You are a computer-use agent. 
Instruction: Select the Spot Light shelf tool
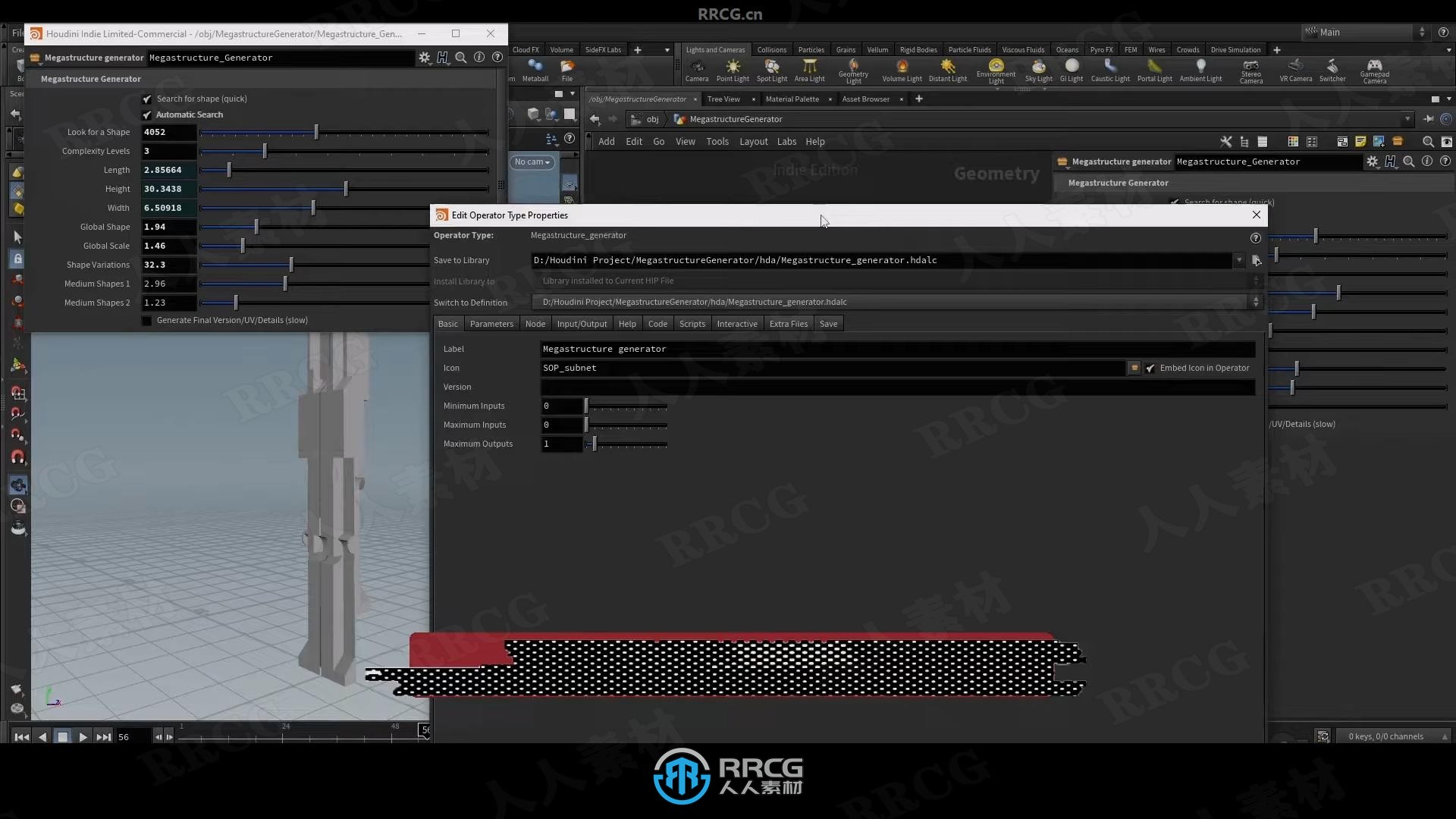(x=772, y=70)
